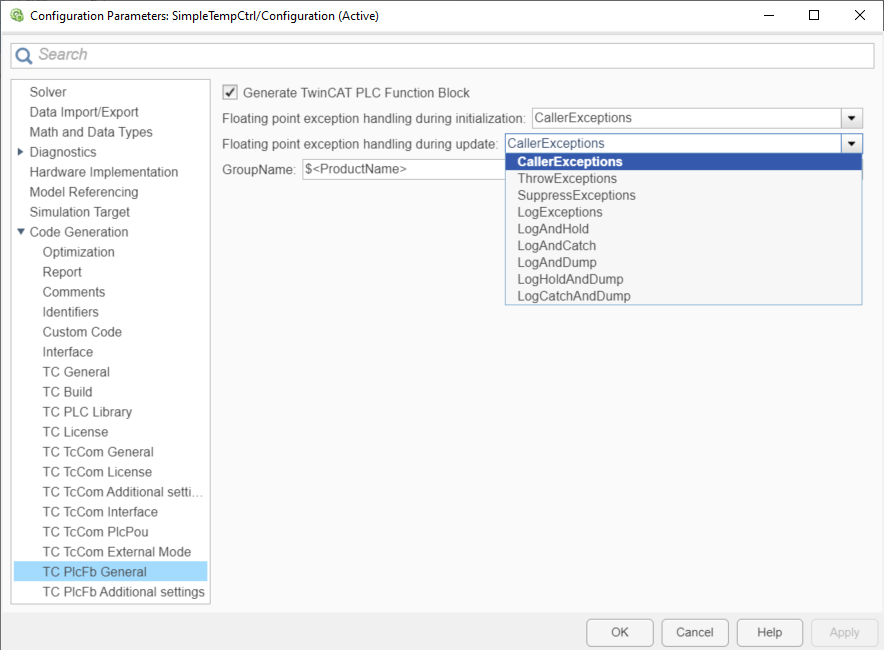Select Code Generation item
The width and height of the screenshot is (884, 650).
[79, 232]
